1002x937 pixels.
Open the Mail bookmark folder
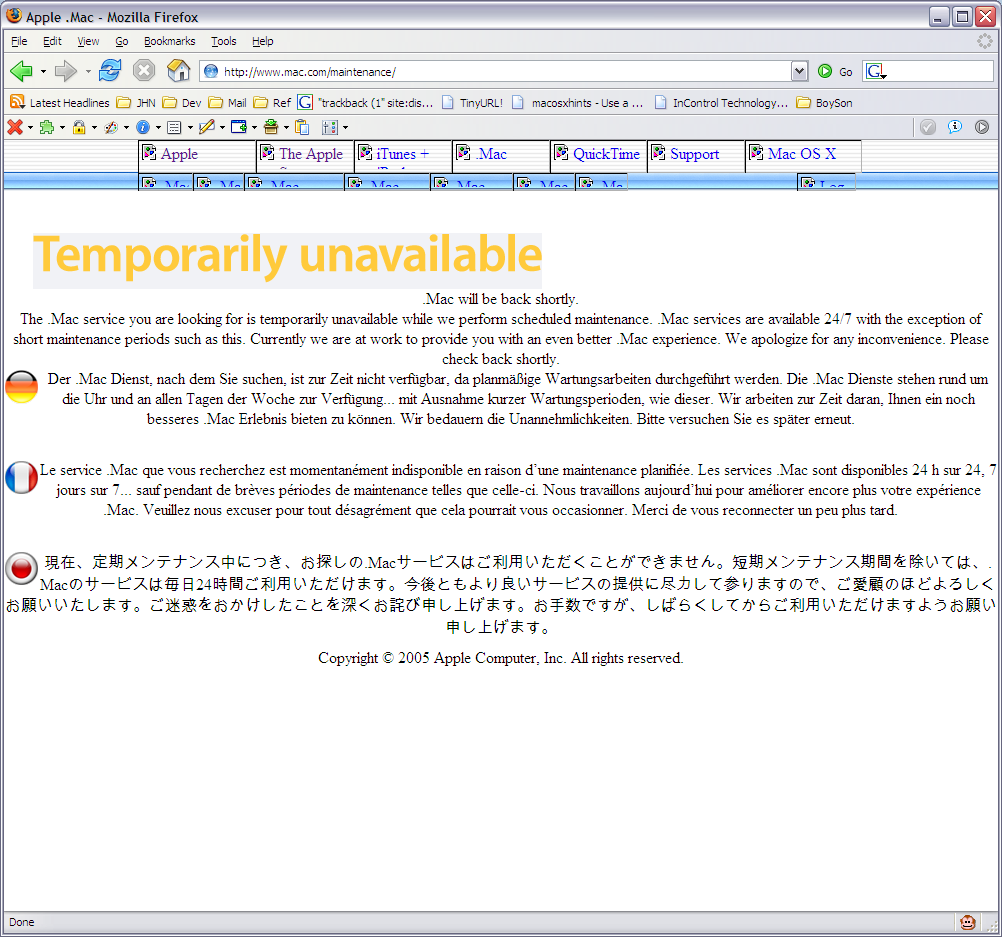click(227, 103)
